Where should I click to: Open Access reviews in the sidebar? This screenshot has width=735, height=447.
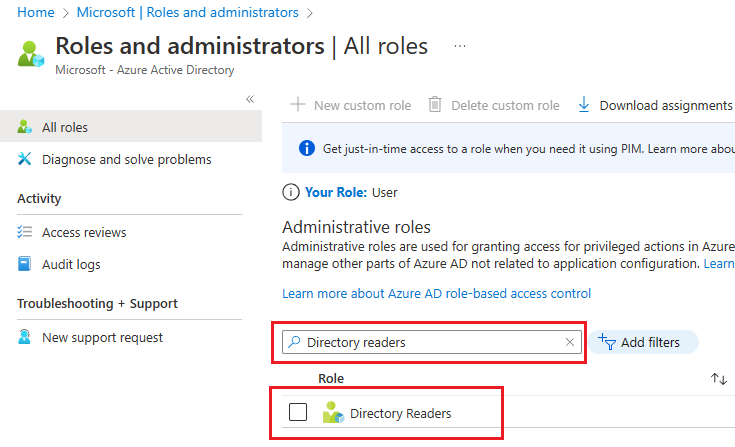pyautogui.click(x=84, y=232)
